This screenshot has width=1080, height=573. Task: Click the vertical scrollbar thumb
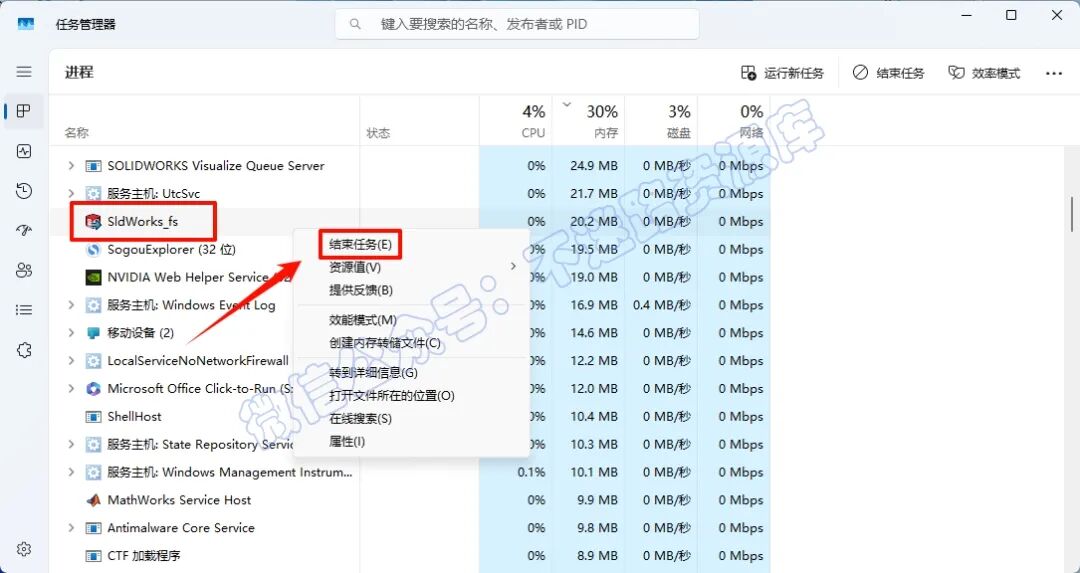coord(1072,215)
